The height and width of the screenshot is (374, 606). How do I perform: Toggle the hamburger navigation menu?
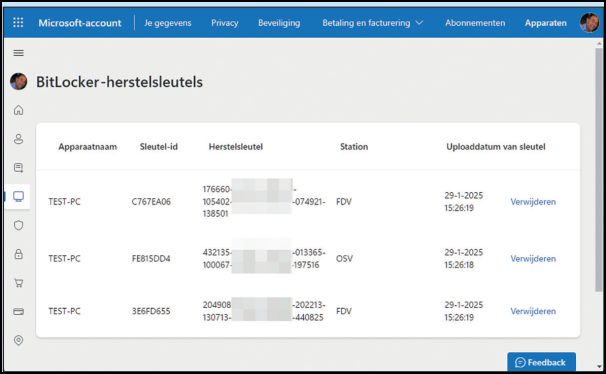click(x=18, y=53)
